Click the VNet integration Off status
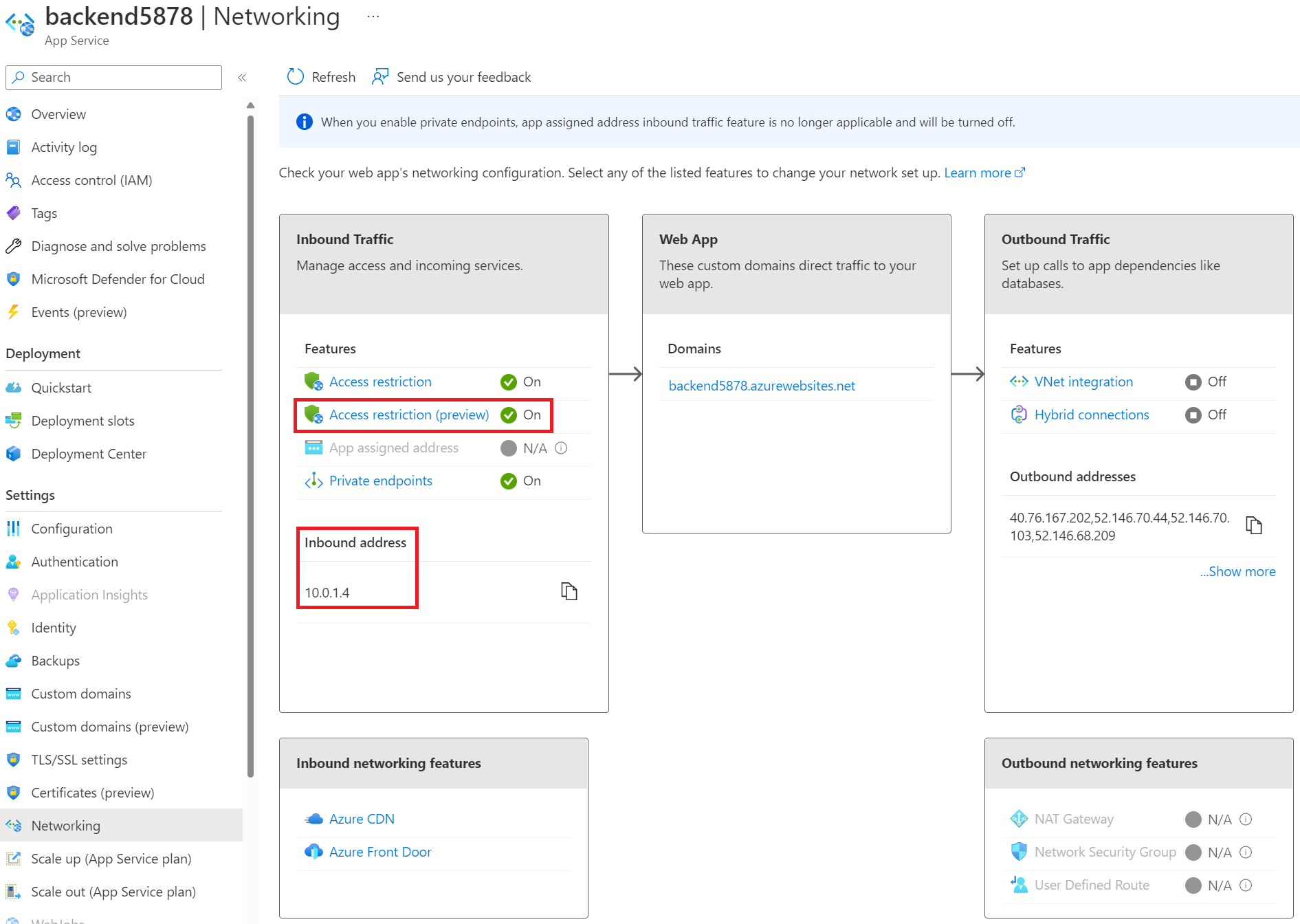The height and width of the screenshot is (924, 1300). (1206, 382)
